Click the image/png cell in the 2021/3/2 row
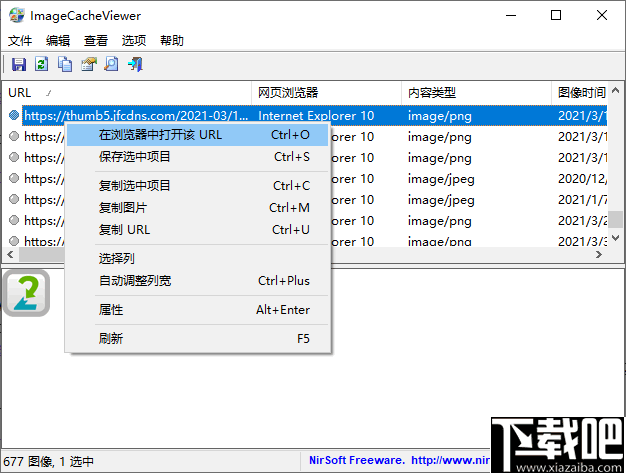 (x=440, y=221)
